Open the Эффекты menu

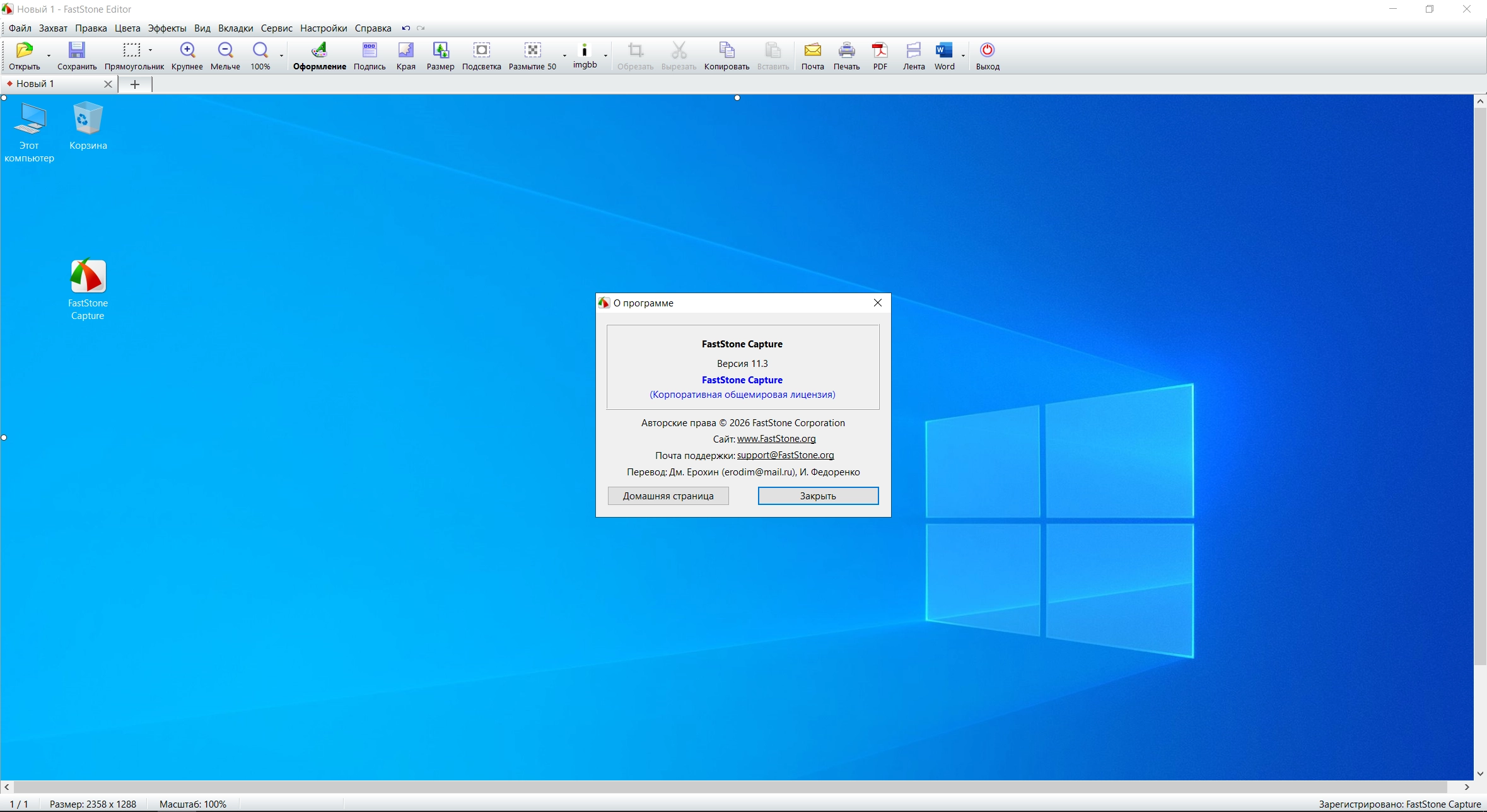[167, 28]
